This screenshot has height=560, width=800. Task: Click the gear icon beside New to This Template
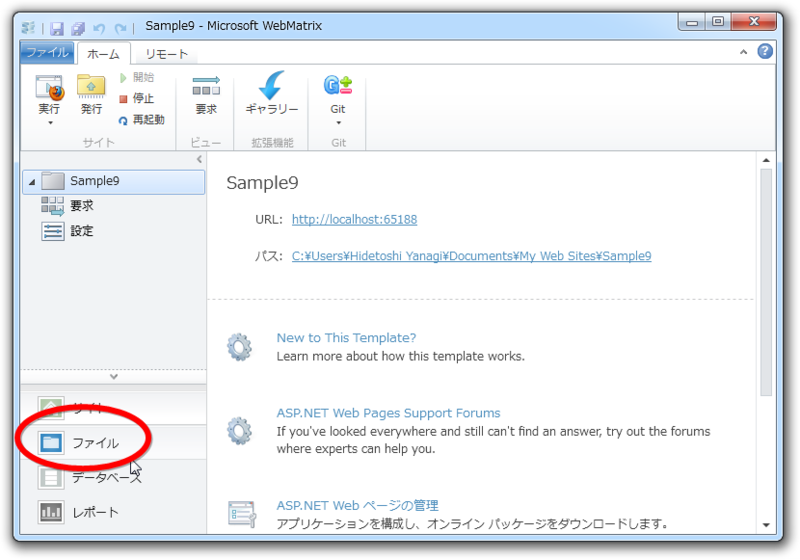239,347
